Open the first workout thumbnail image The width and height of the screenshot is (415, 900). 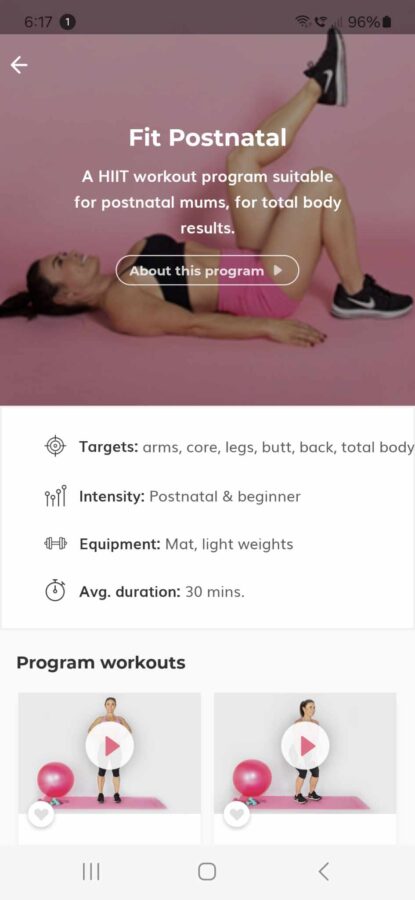click(110, 753)
